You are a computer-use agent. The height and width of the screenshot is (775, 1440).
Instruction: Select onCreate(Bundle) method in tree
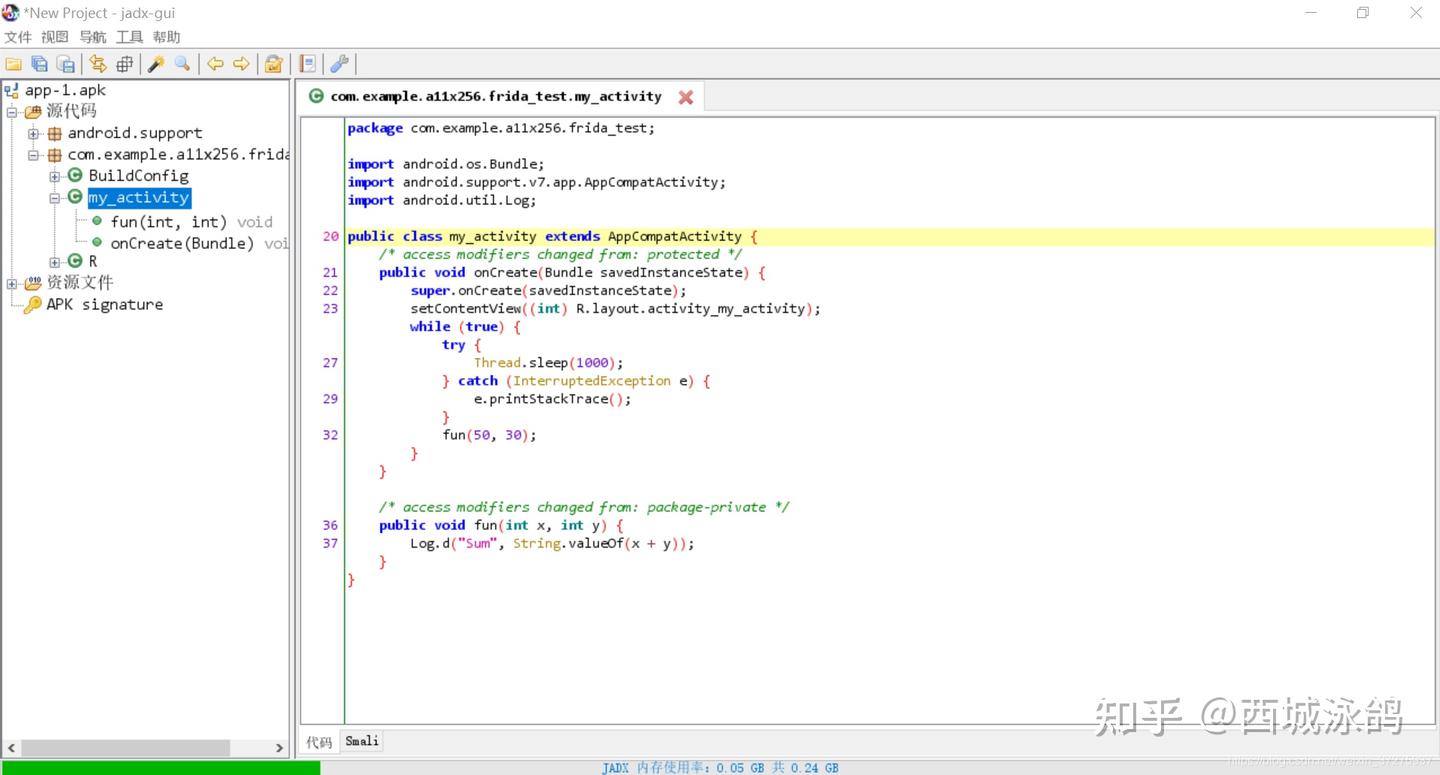coord(182,243)
